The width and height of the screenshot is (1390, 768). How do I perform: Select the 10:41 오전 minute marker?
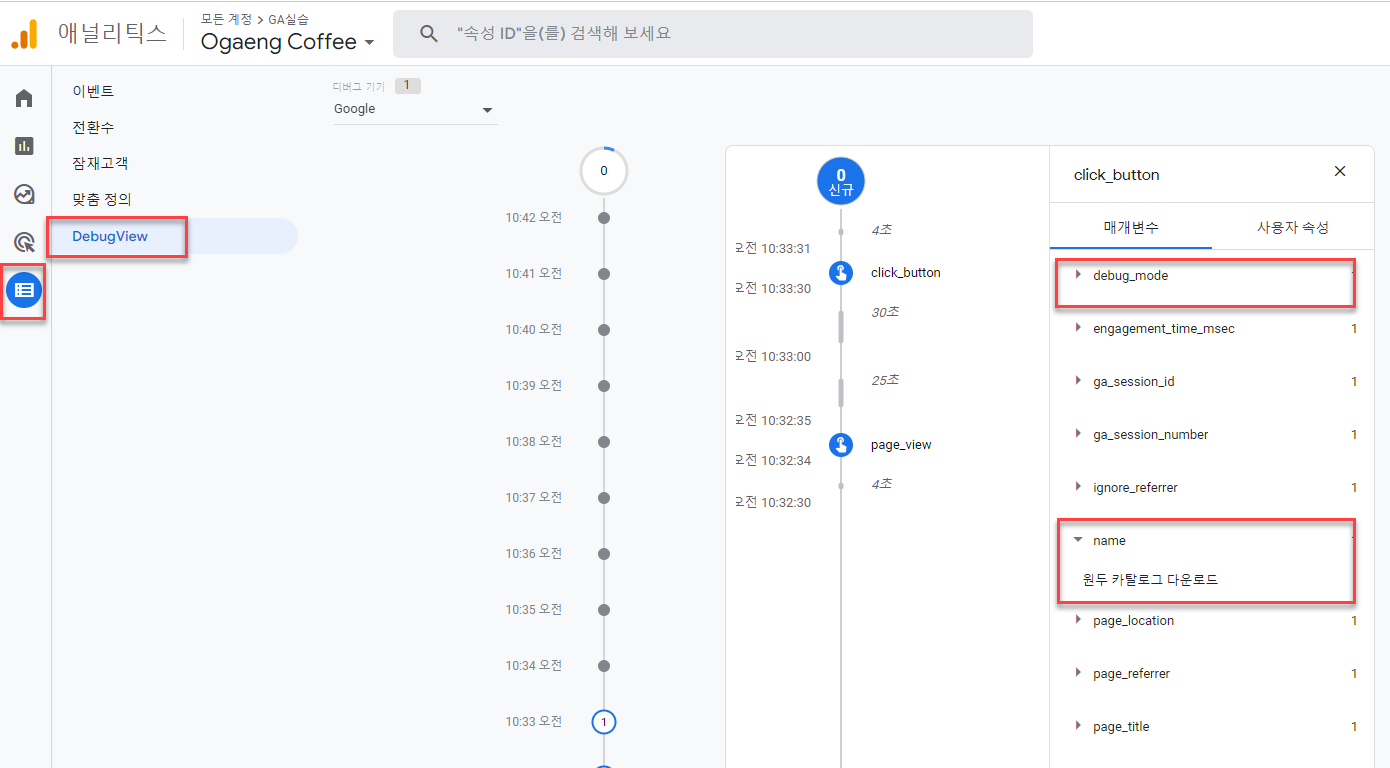click(x=603, y=273)
